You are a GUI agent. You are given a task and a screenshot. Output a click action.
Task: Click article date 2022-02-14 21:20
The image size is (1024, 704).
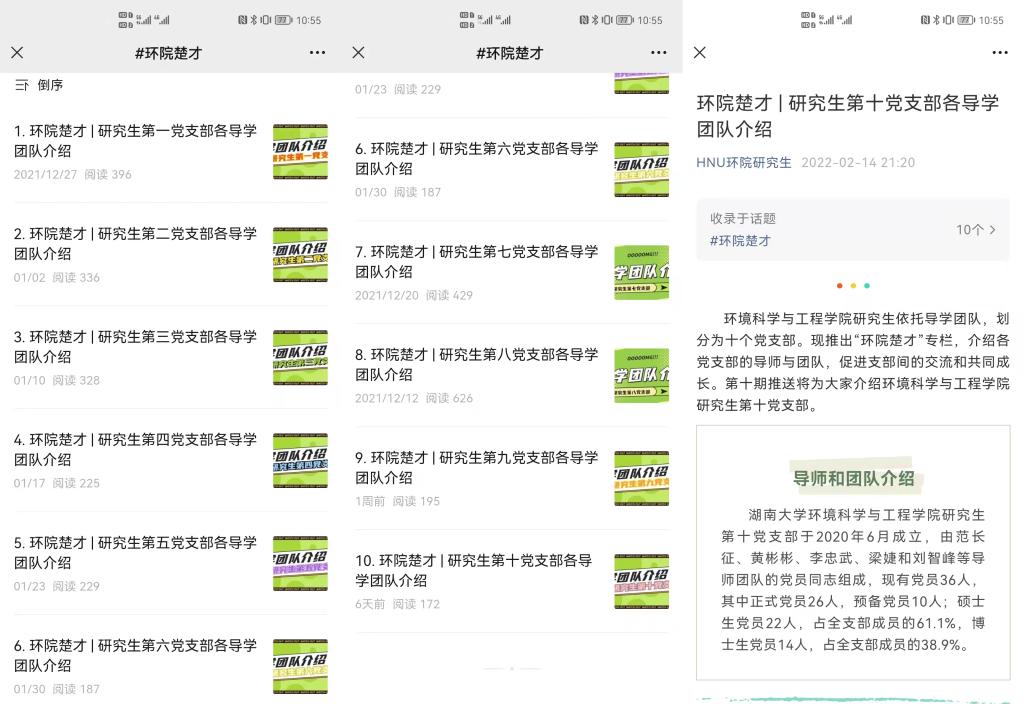pos(858,163)
